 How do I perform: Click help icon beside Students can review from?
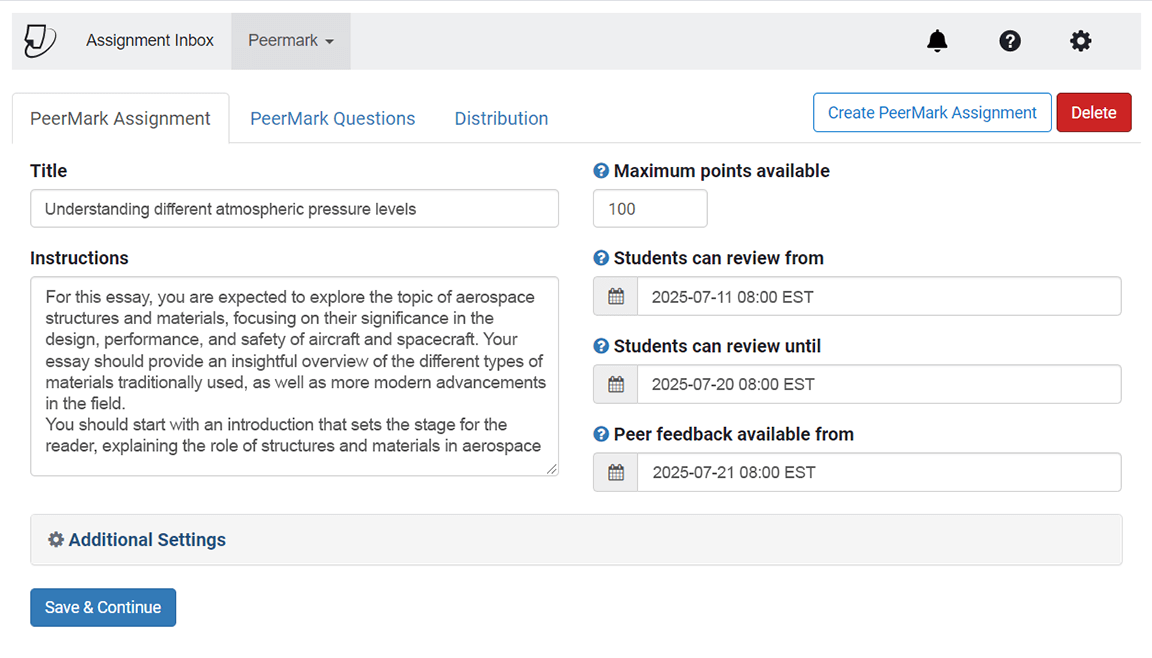(x=601, y=258)
